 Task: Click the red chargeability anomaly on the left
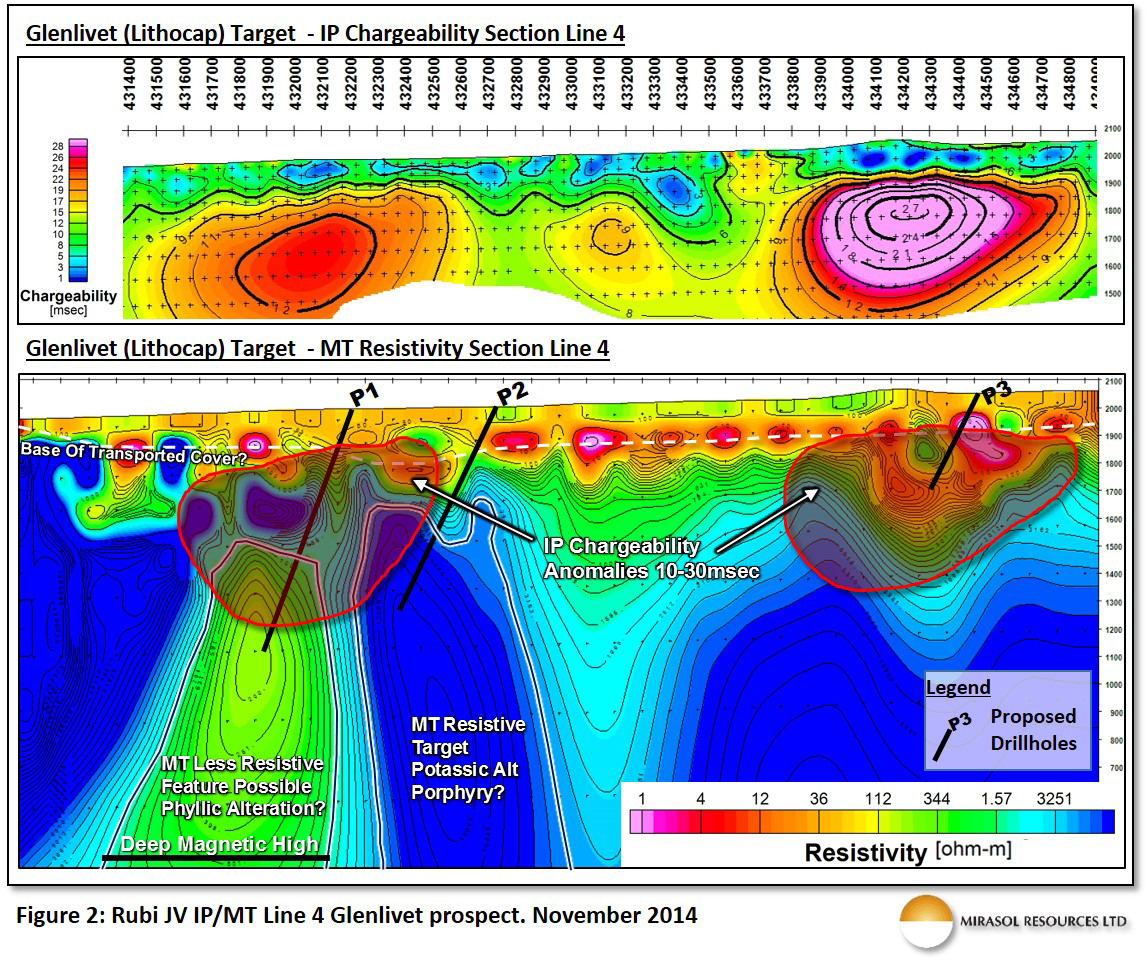307,257
